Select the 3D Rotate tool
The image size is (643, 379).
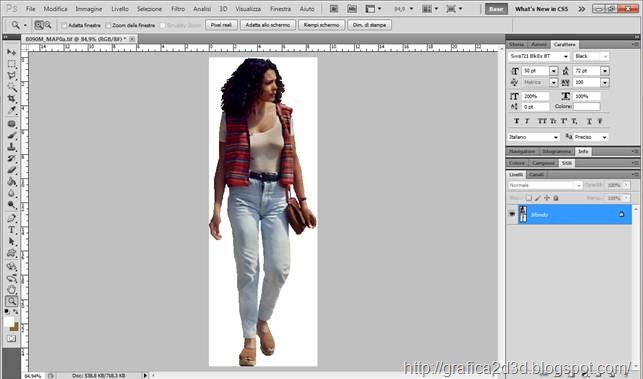point(11,267)
